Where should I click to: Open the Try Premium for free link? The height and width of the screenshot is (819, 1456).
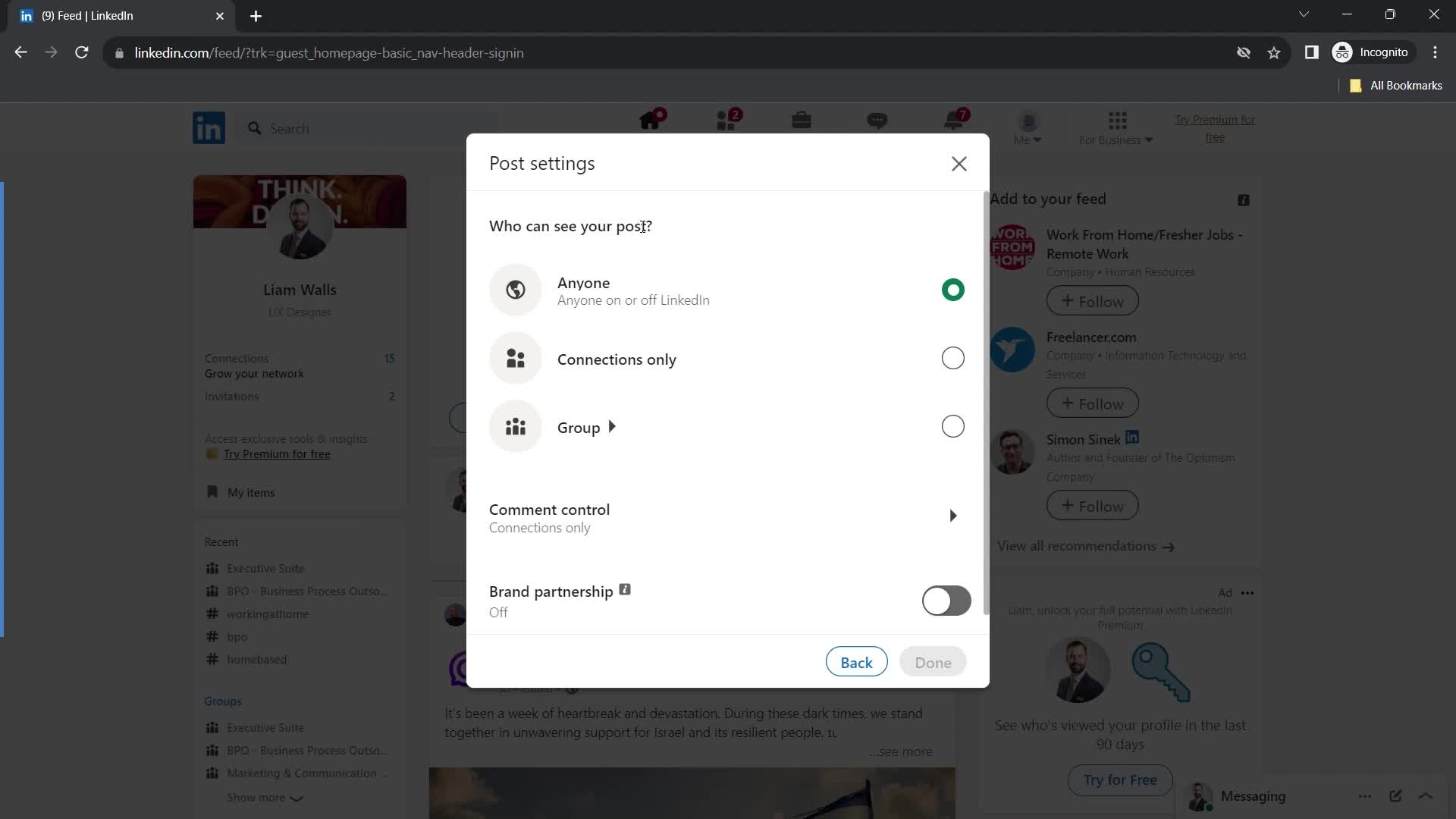(277, 453)
